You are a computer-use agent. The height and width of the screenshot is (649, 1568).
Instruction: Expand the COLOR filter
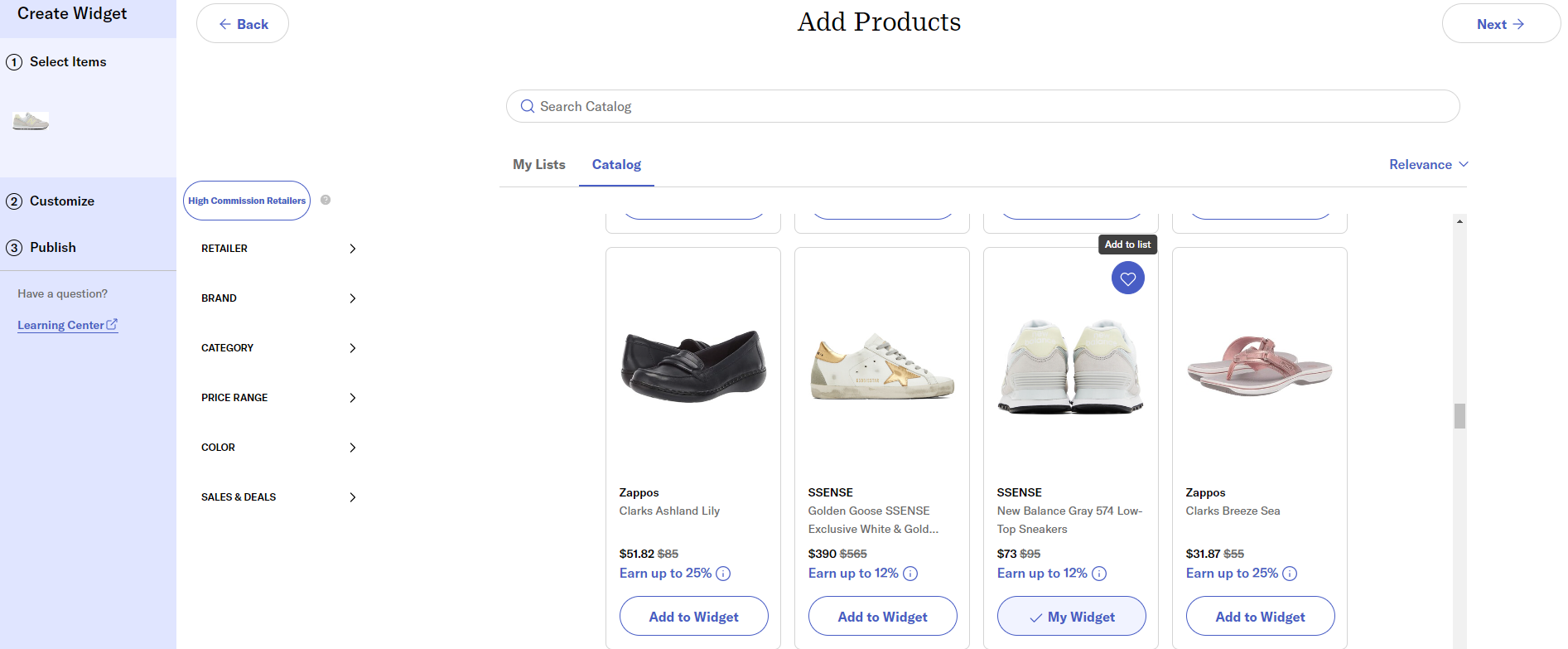click(278, 448)
